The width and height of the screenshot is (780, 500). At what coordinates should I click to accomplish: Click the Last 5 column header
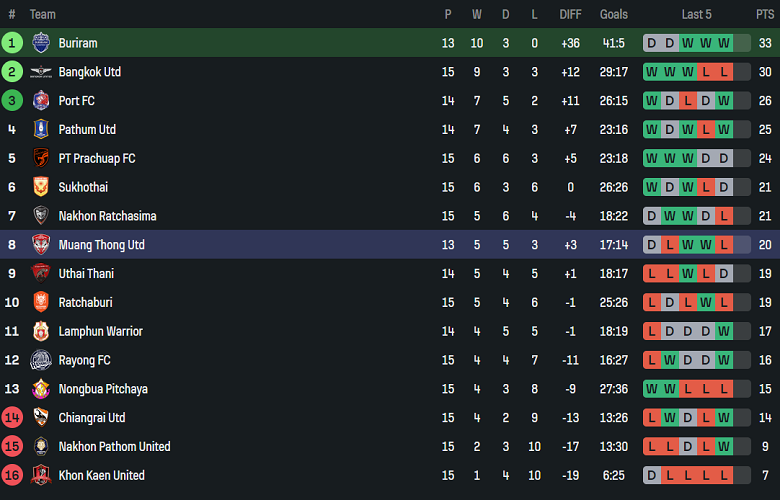[x=697, y=14]
